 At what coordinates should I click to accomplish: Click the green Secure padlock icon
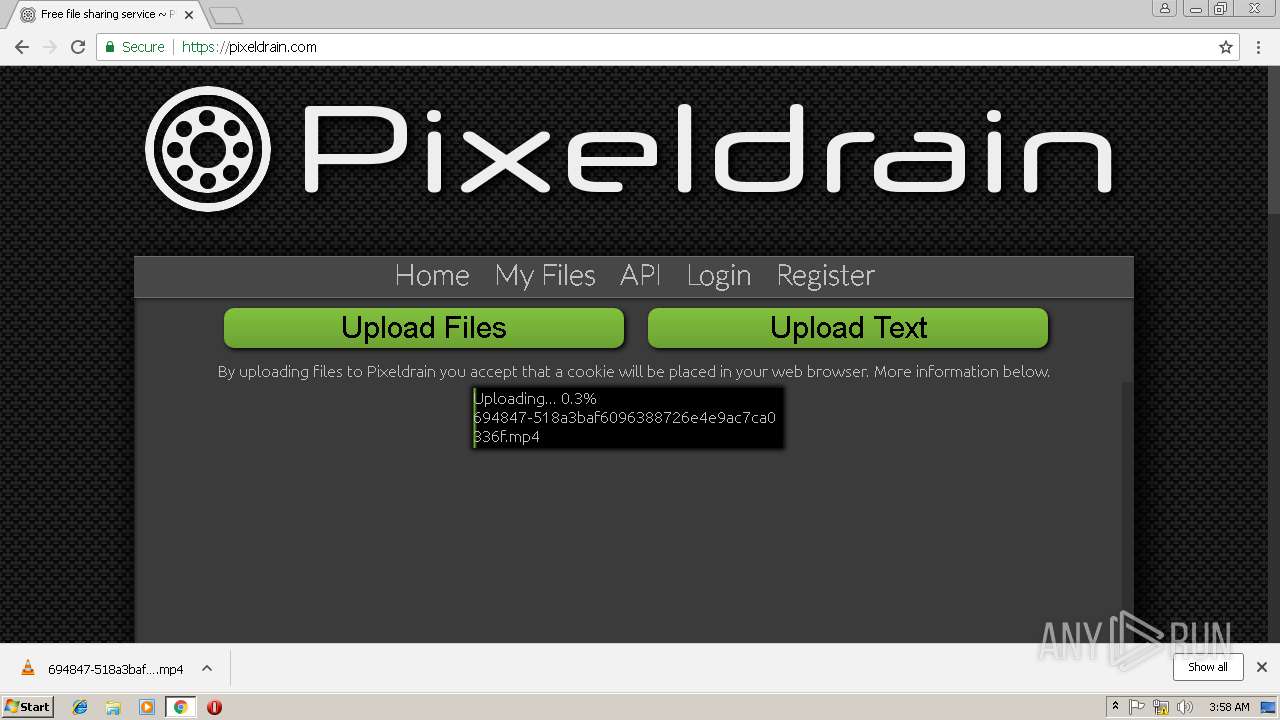pyautogui.click(x=110, y=47)
